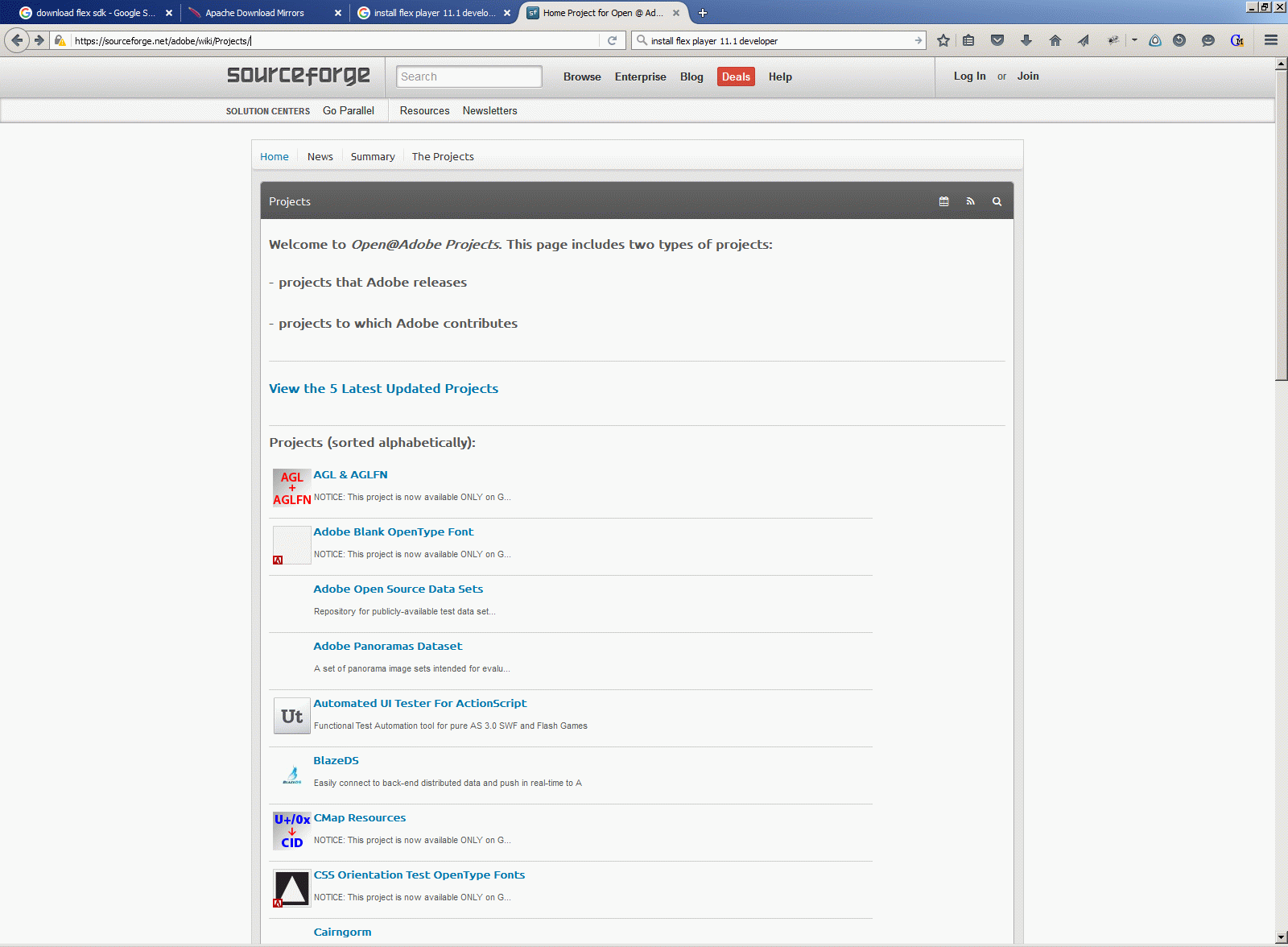Image resolution: width=1288 pixels, height=947 pixels.
Task: Open the Help menu item
Action: tap(780, 77)
